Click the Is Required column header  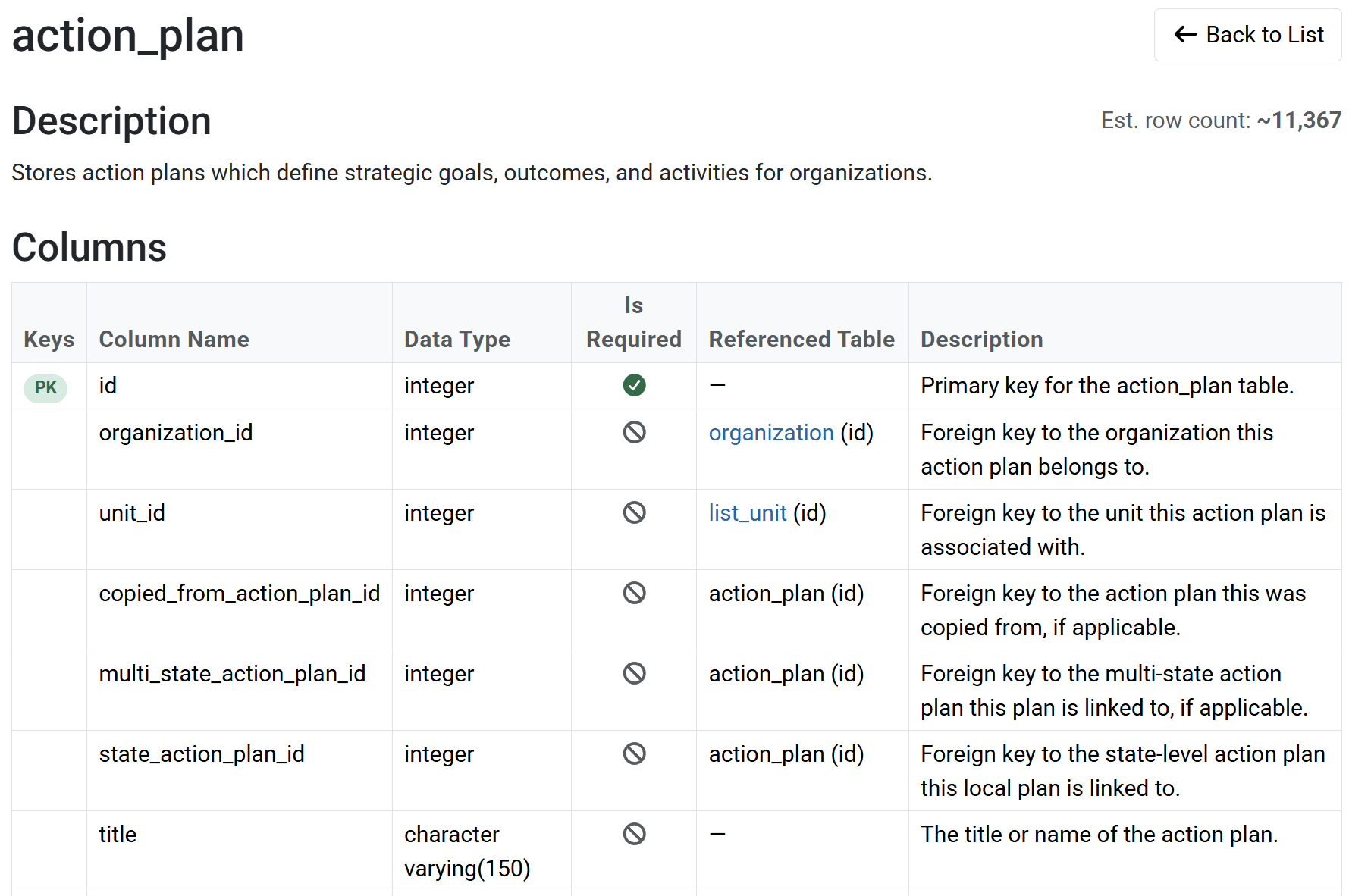pyautogui.click(x=633, y=323)
